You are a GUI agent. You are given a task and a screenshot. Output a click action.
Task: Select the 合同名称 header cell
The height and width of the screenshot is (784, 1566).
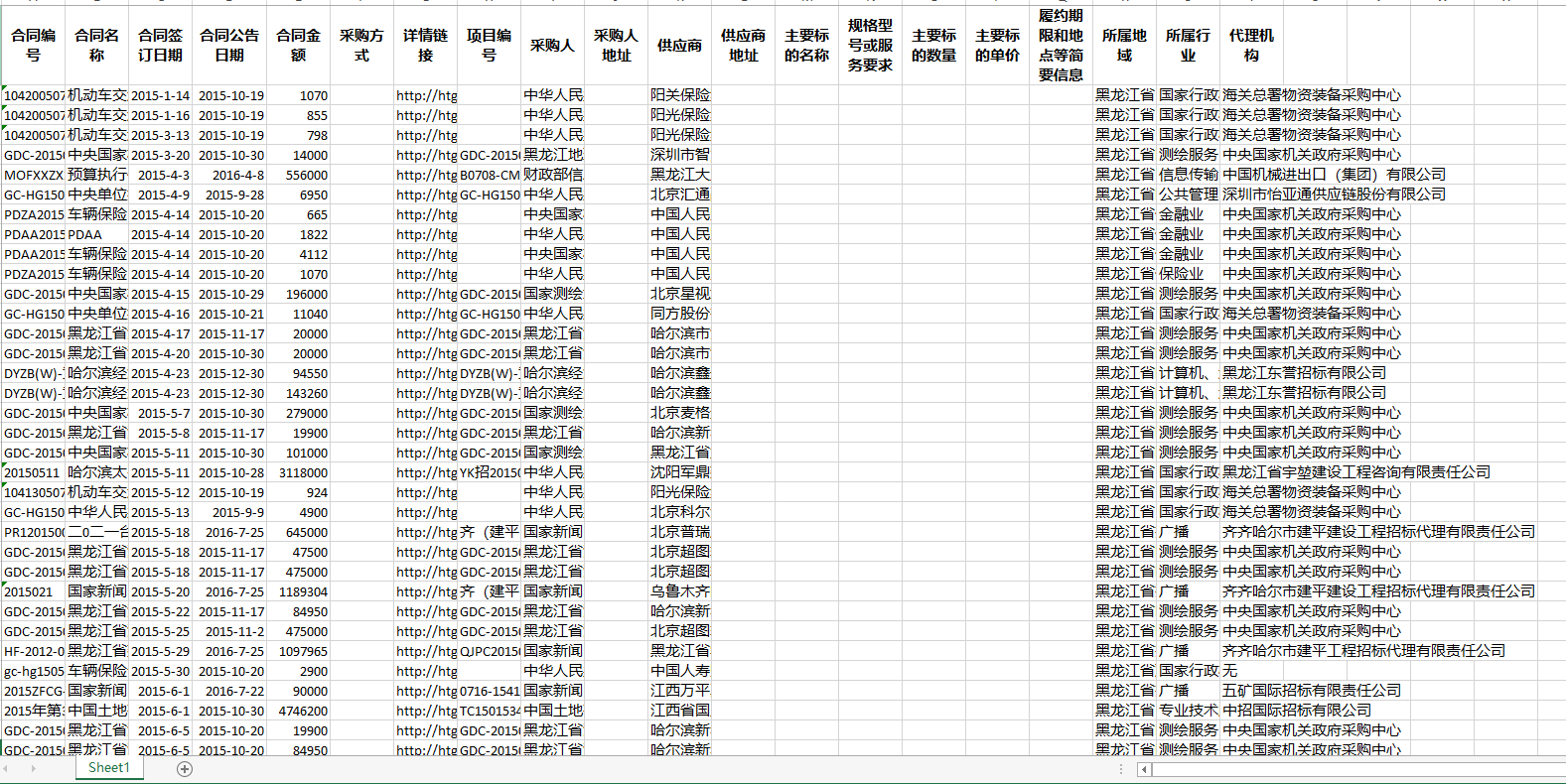click(97, 46)
